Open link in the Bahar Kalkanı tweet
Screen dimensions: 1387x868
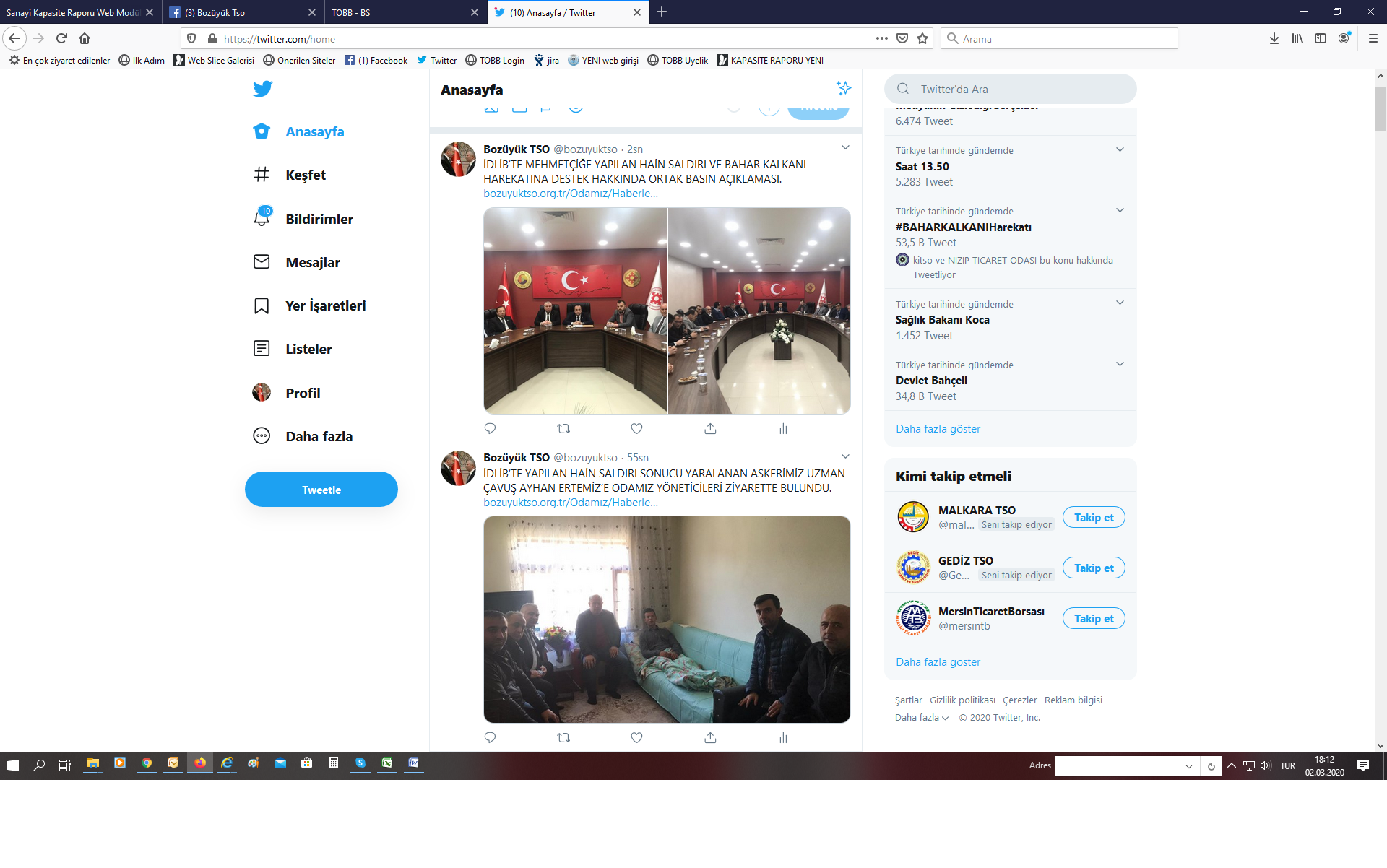point(571,194)
